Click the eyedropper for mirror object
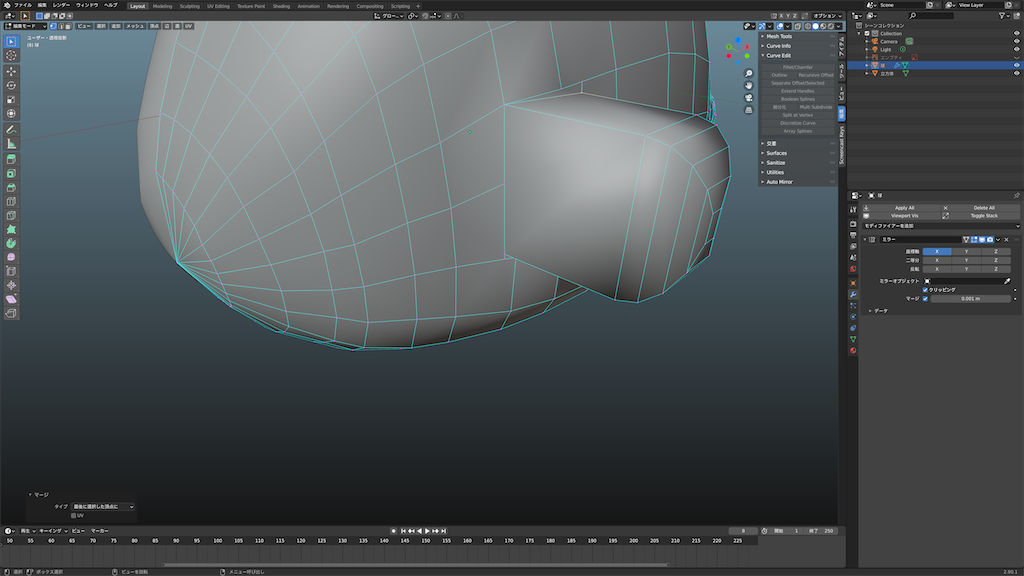 (x=1007, y=281)
